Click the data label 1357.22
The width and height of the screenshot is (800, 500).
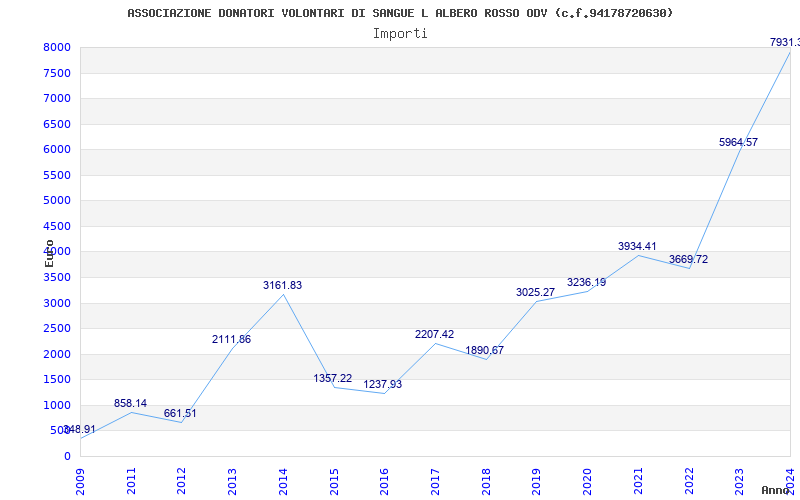pyautogui.click(x=333, y=379)
